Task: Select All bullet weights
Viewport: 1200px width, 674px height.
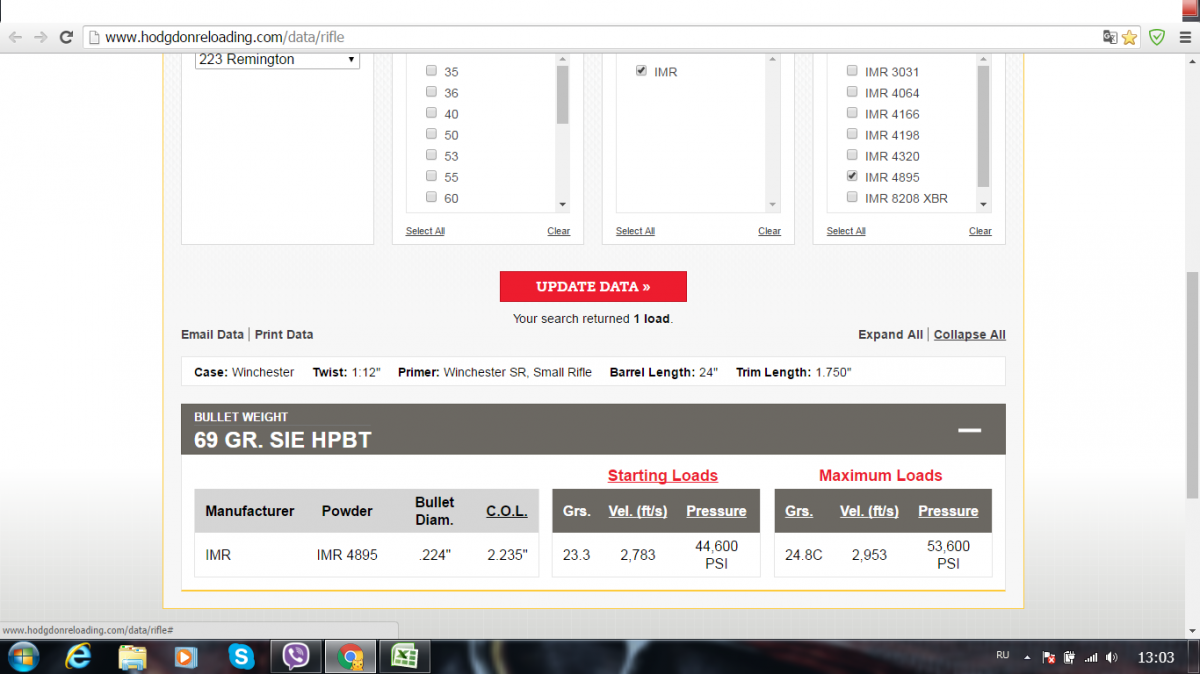Action: pyautogui.click(x=425, y=231)
